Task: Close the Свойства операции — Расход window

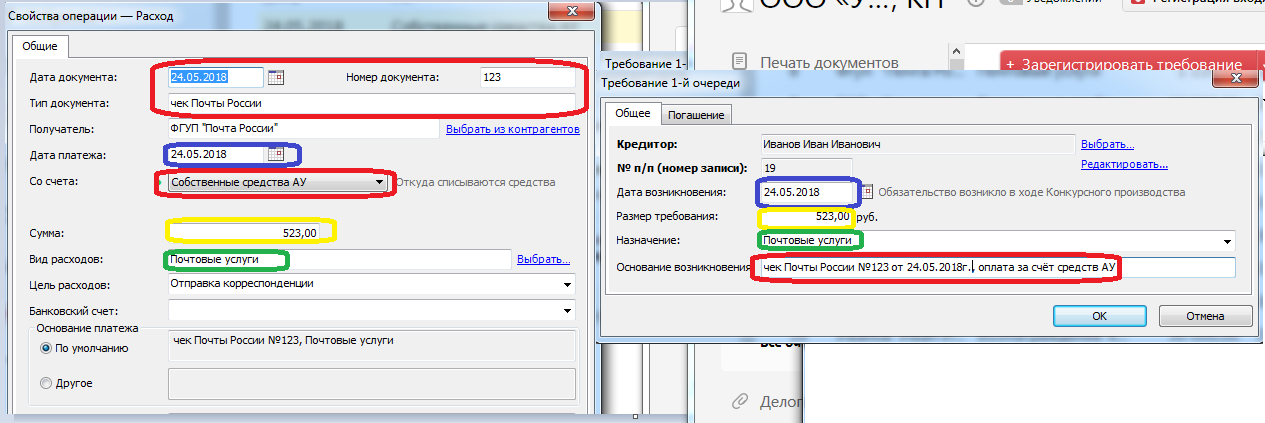Action: pyautogui.click(x=570, y=11)
